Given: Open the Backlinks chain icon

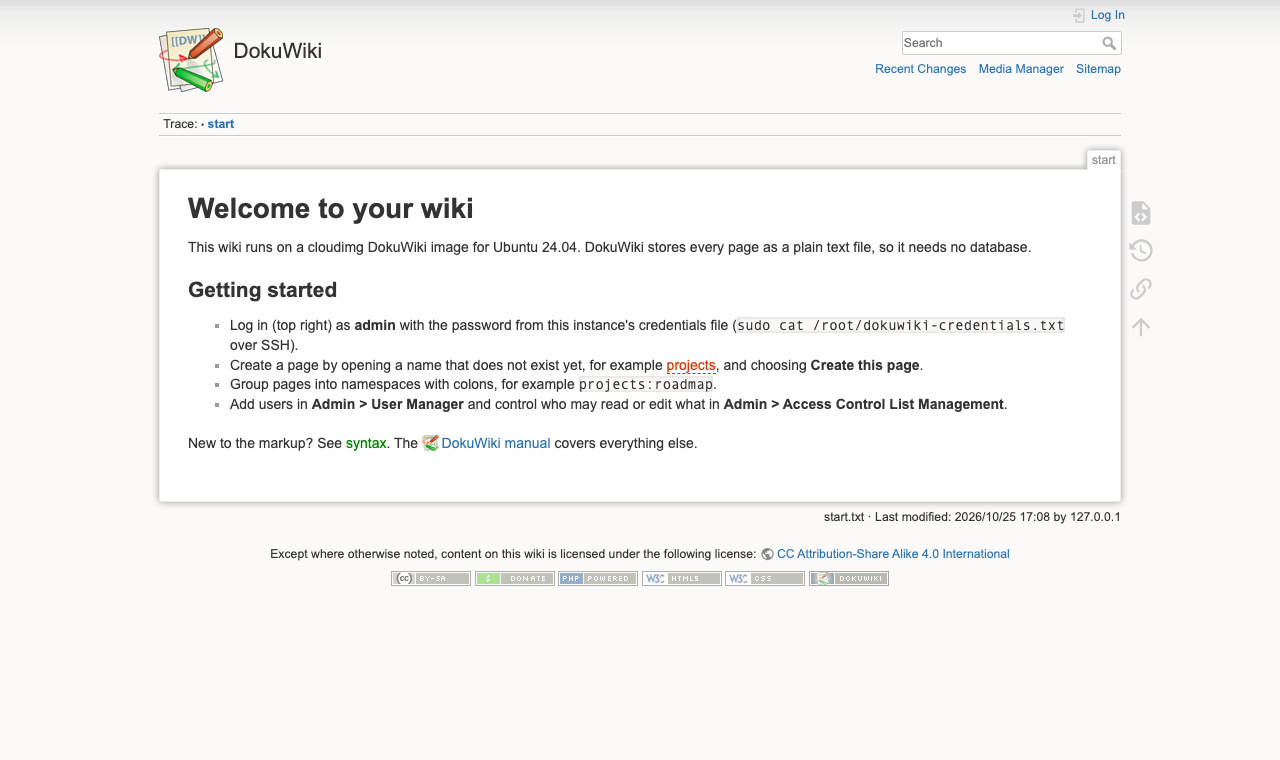Looking at the screenshot, I should click(1141, 289).
